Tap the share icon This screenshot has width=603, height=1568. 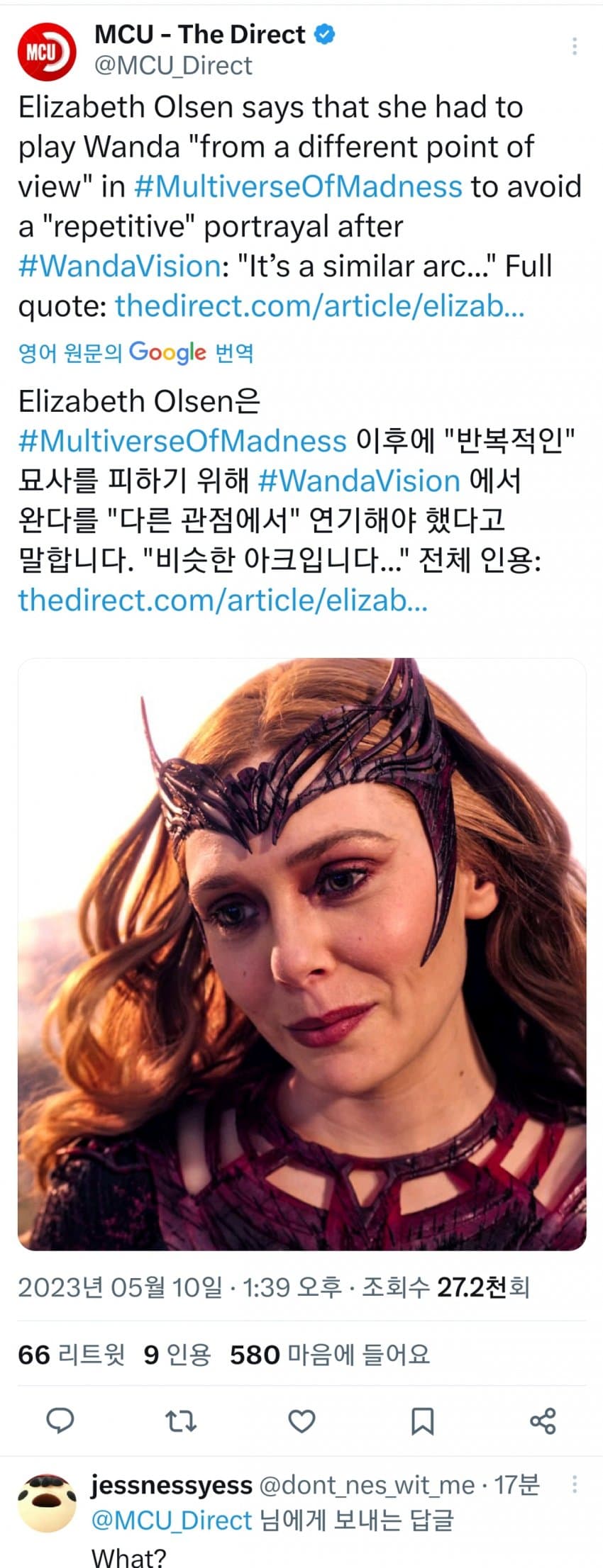pyautogui.click(x=543, y=1421)
